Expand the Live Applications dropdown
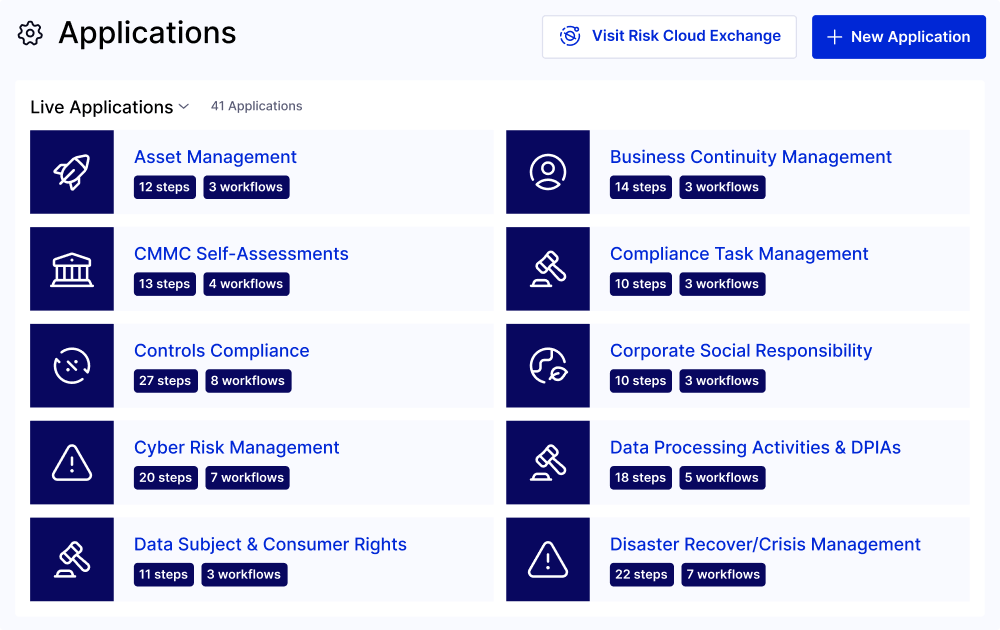 [110, 107]
